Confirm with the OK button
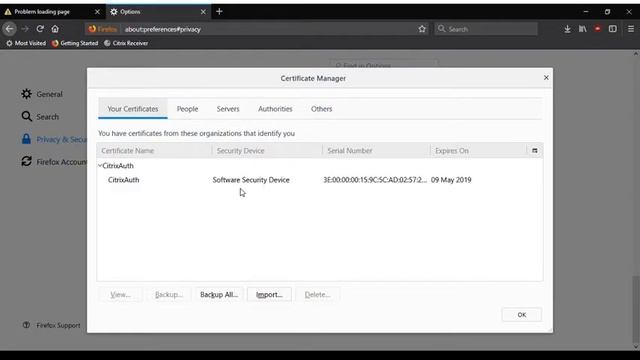This screenshot has width=640, height=360. tap(522, 315)
